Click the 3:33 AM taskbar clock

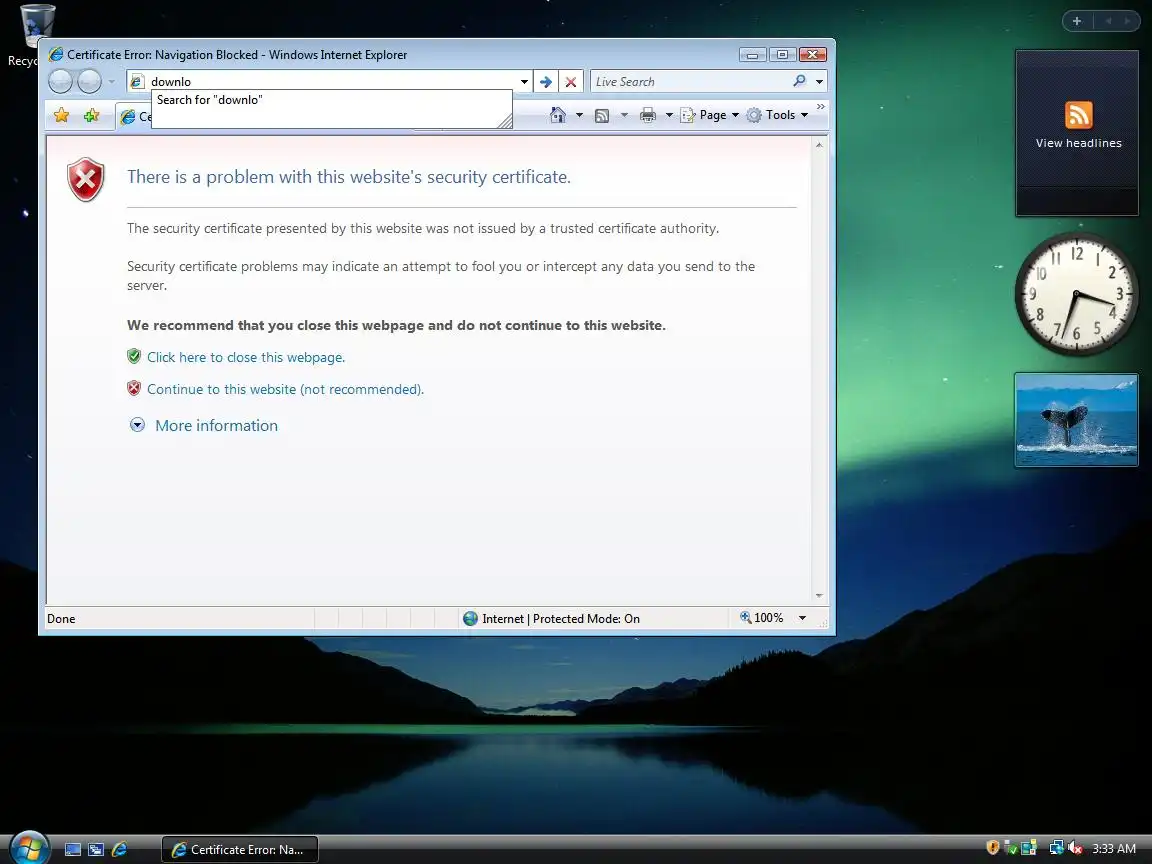(x=1114, y=849)
